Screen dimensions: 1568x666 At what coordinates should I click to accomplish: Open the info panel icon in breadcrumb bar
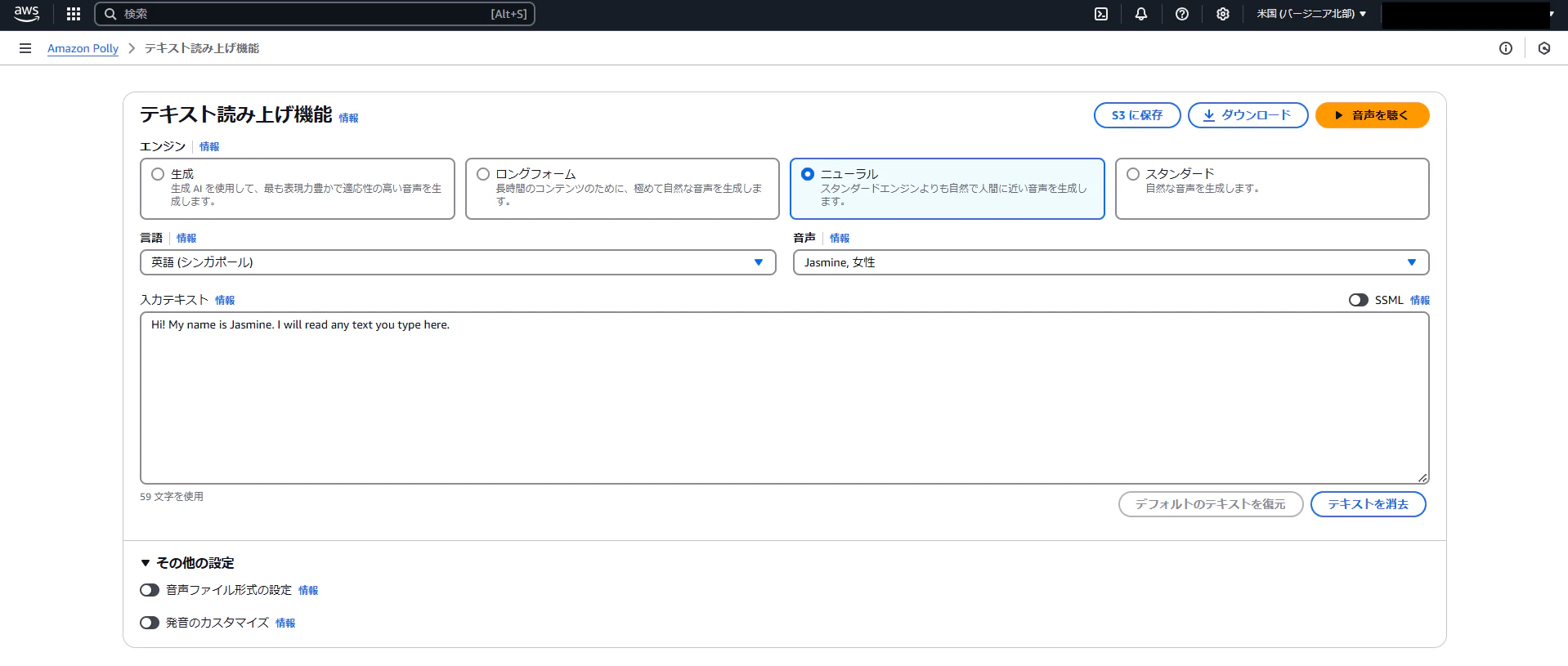(1506, 48)
